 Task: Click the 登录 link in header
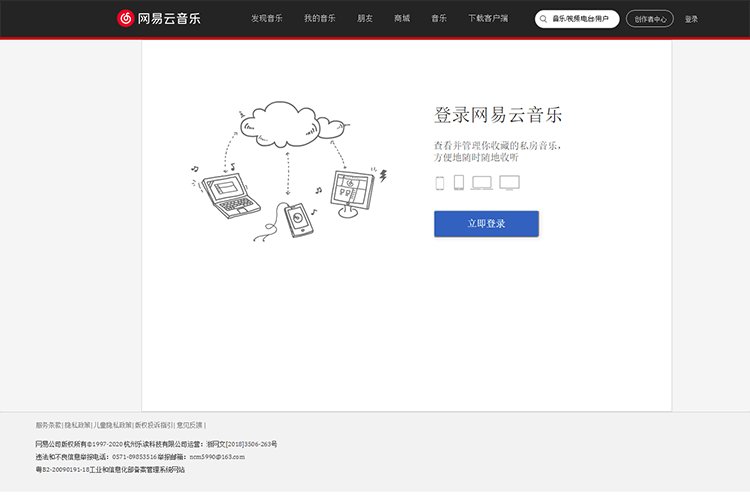(x=691, y=19)
